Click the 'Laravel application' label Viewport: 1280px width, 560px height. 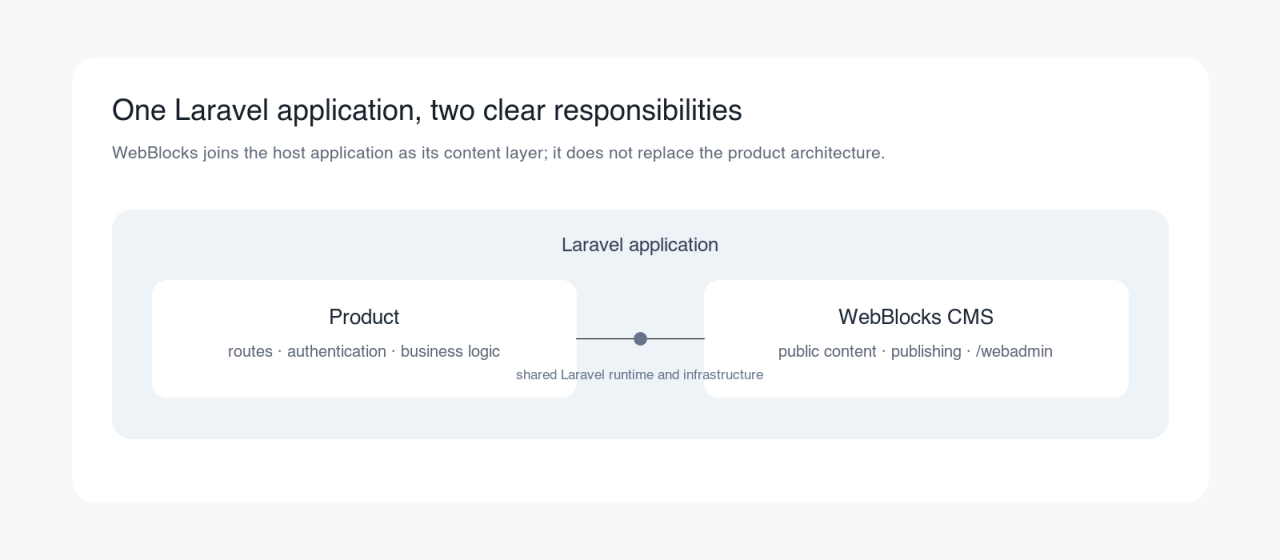click(640, 245)
